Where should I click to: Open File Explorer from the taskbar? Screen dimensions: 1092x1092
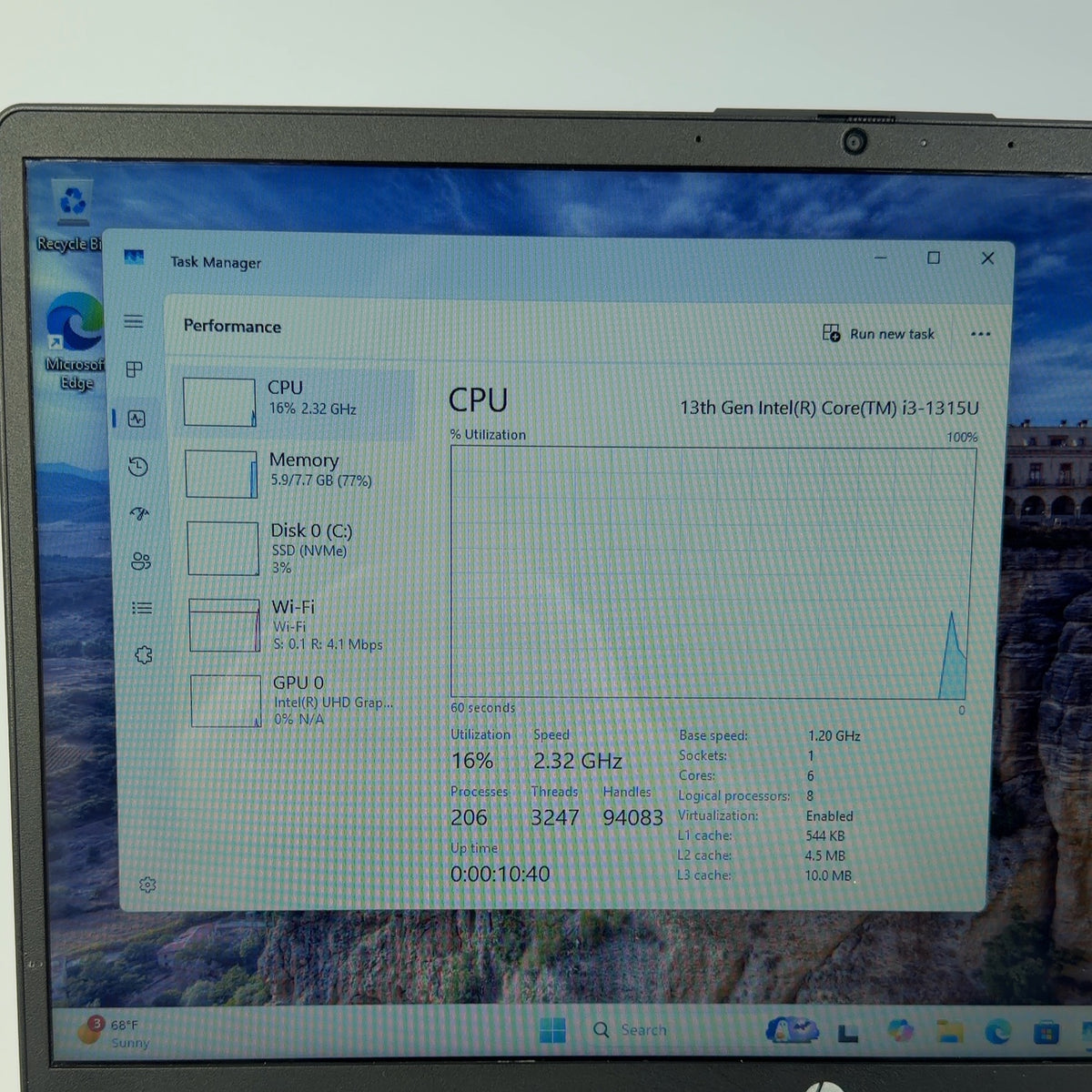[949, 1032]
